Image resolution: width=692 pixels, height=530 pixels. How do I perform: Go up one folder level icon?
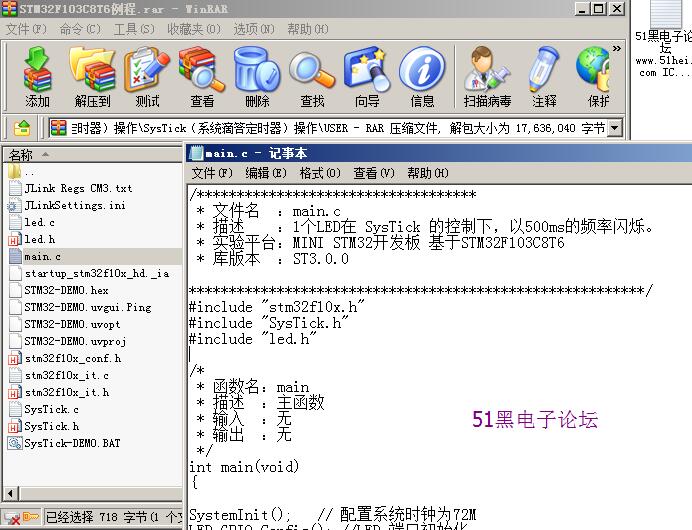pos(22,128)
